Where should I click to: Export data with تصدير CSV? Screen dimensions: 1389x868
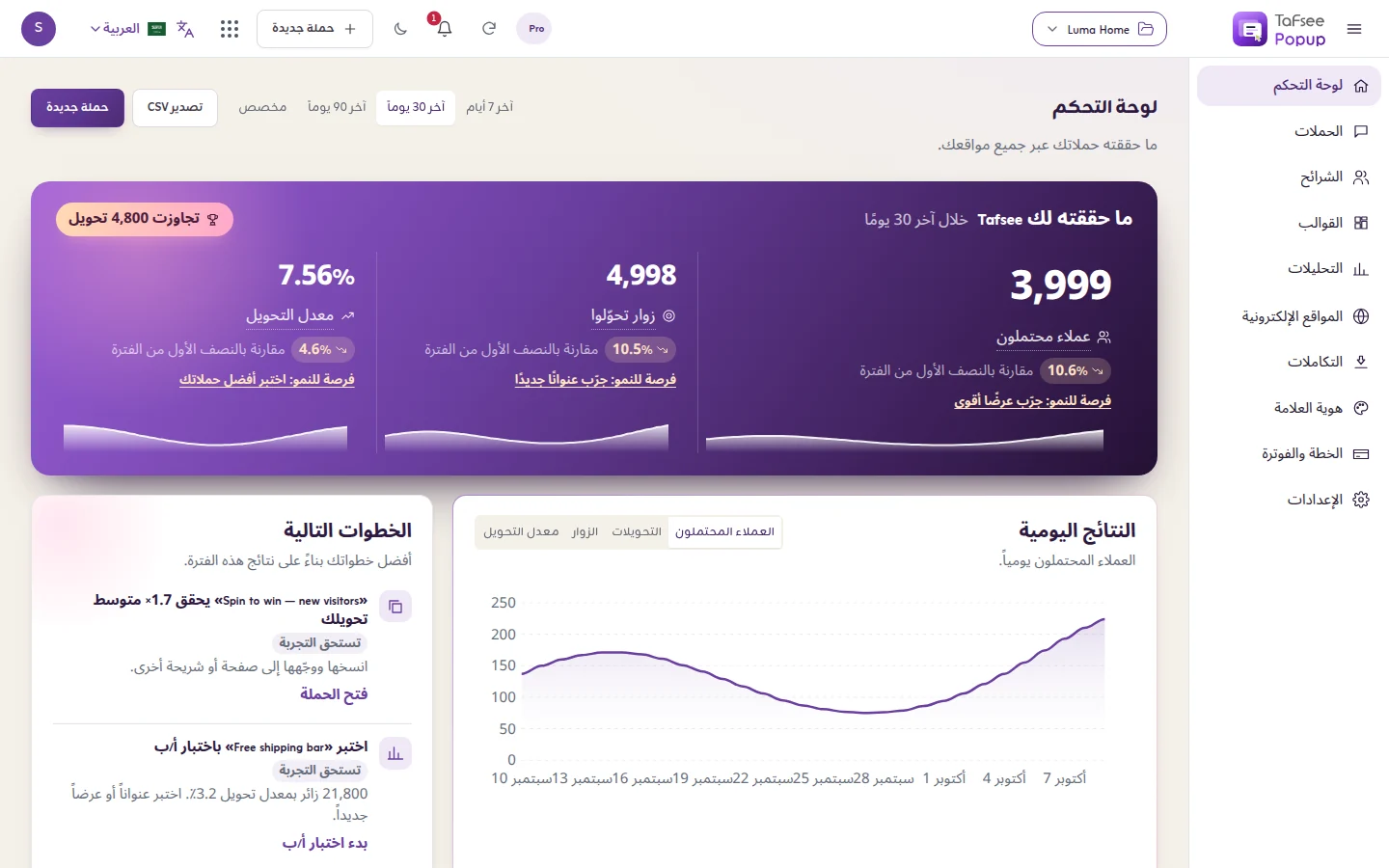175,107
